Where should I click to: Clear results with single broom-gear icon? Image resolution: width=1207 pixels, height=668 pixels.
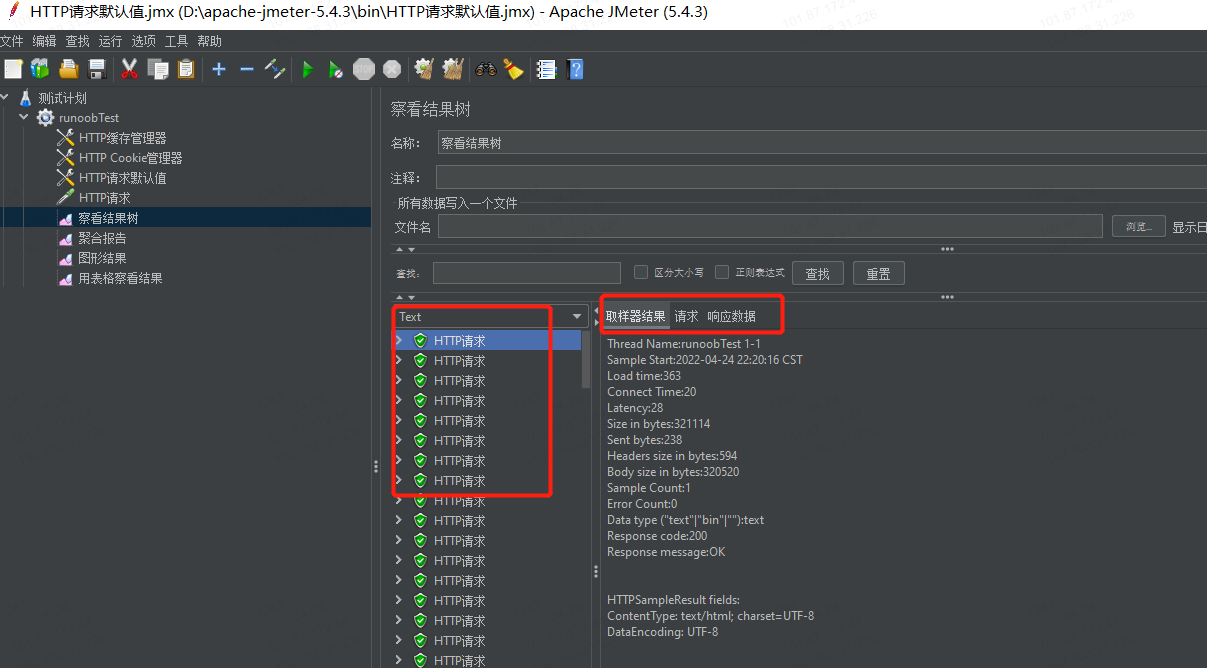(424, 69)
